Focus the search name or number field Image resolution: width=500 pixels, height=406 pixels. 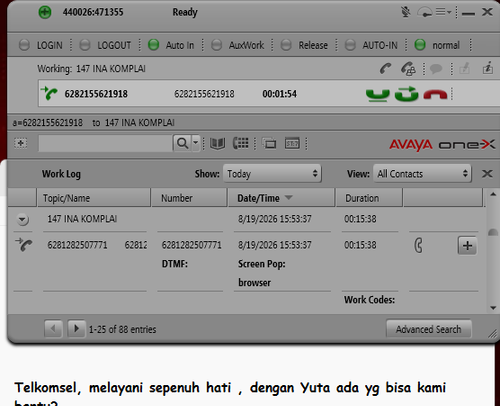[x=105, y=143]
